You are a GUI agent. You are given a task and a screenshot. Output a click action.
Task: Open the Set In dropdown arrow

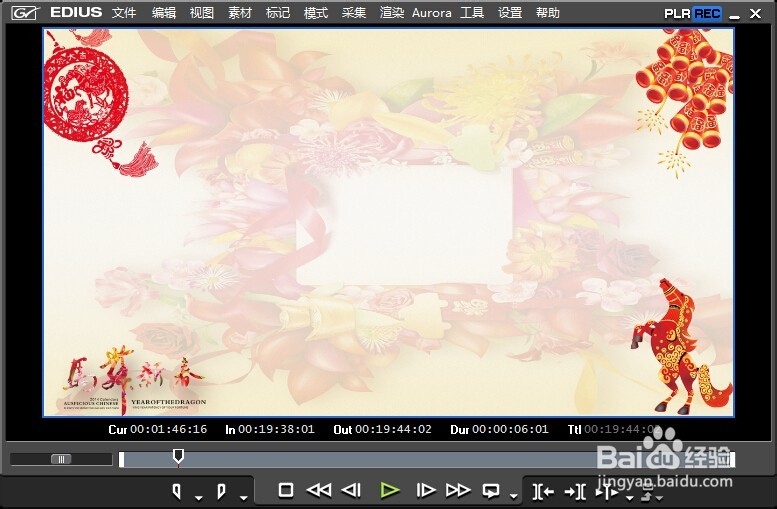point(199,497)
